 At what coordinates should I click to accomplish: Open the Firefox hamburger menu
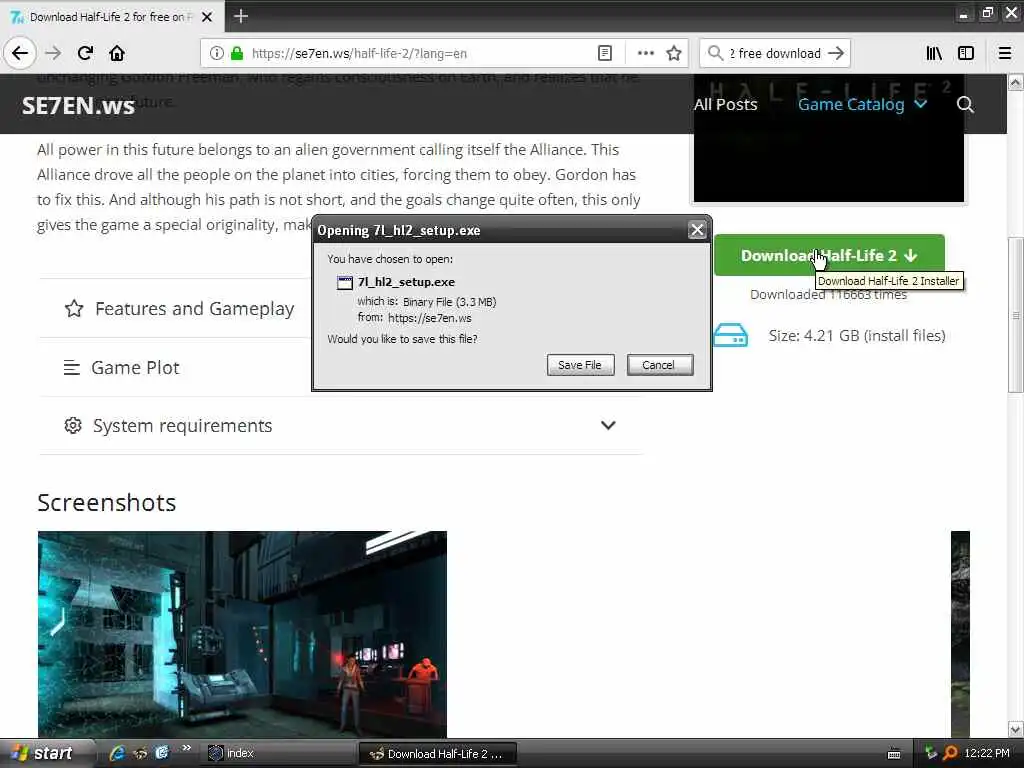pos(1005,54)
